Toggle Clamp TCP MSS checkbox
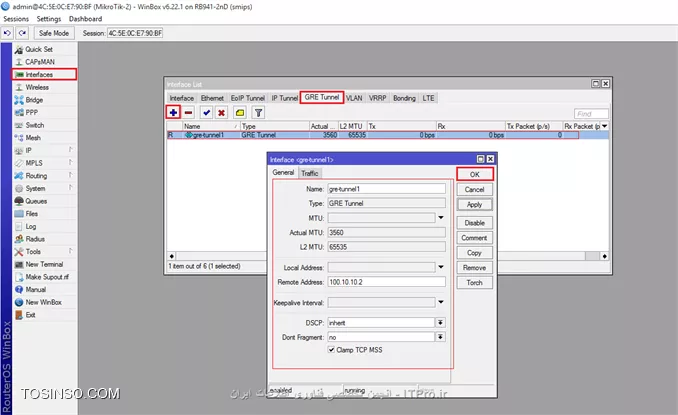 (x=331, y=350)
